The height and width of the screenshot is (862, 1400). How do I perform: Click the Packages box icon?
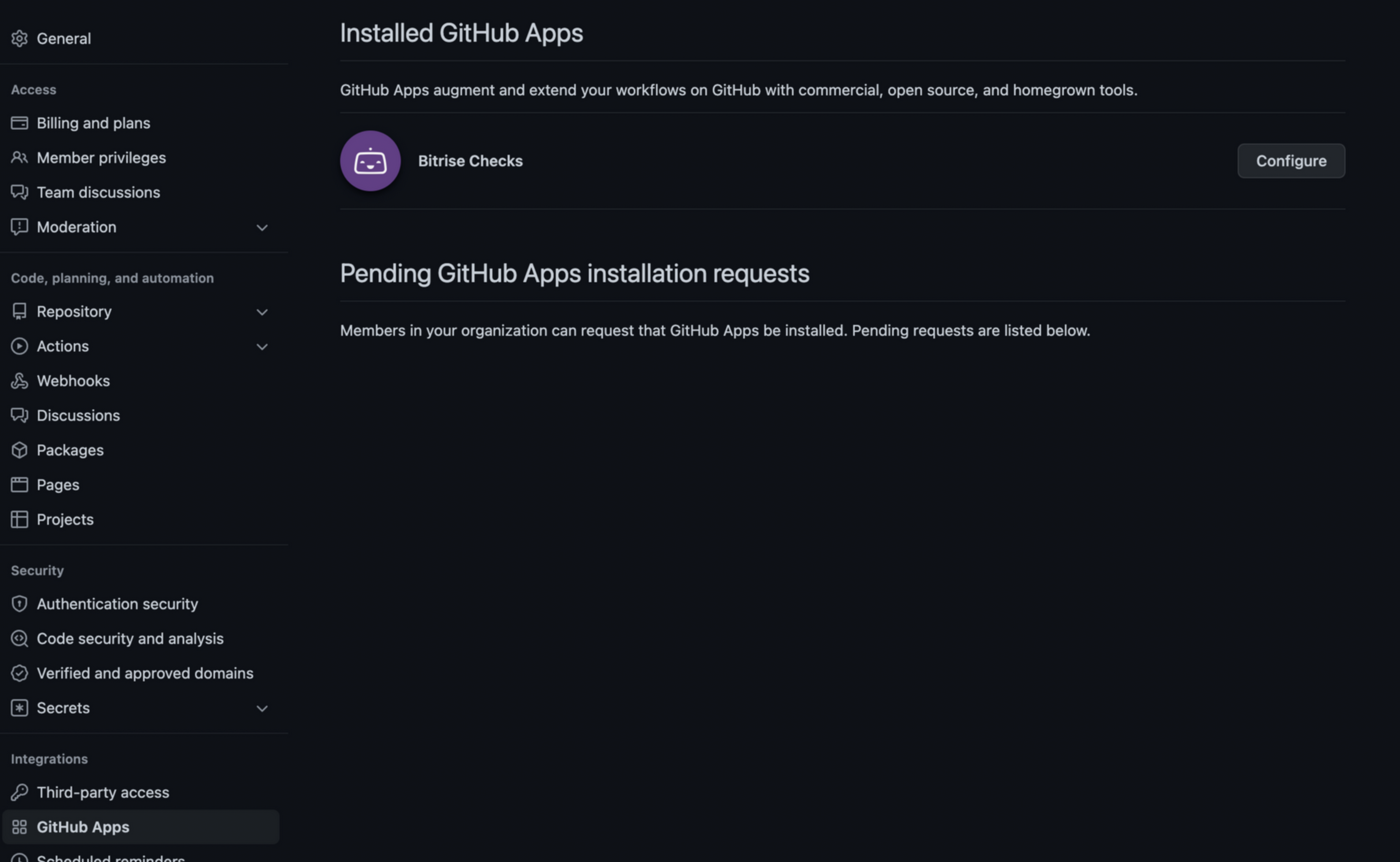tap(19, 450)
